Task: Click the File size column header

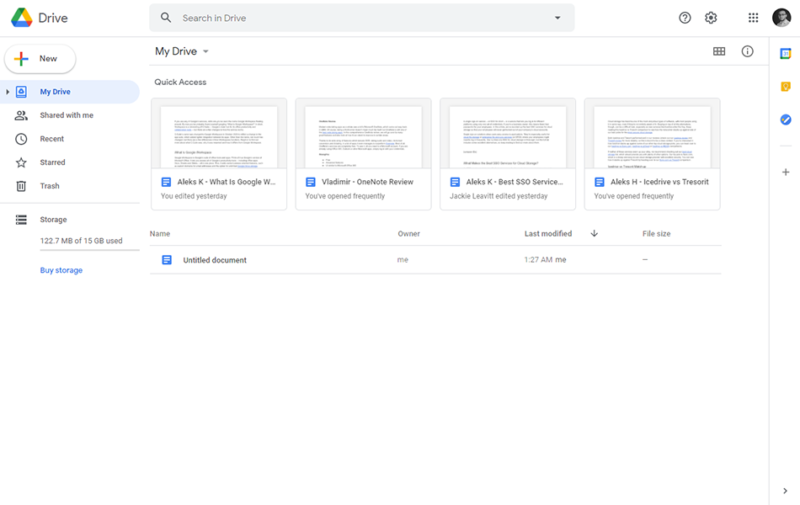Action: click(x=656, y=234)
